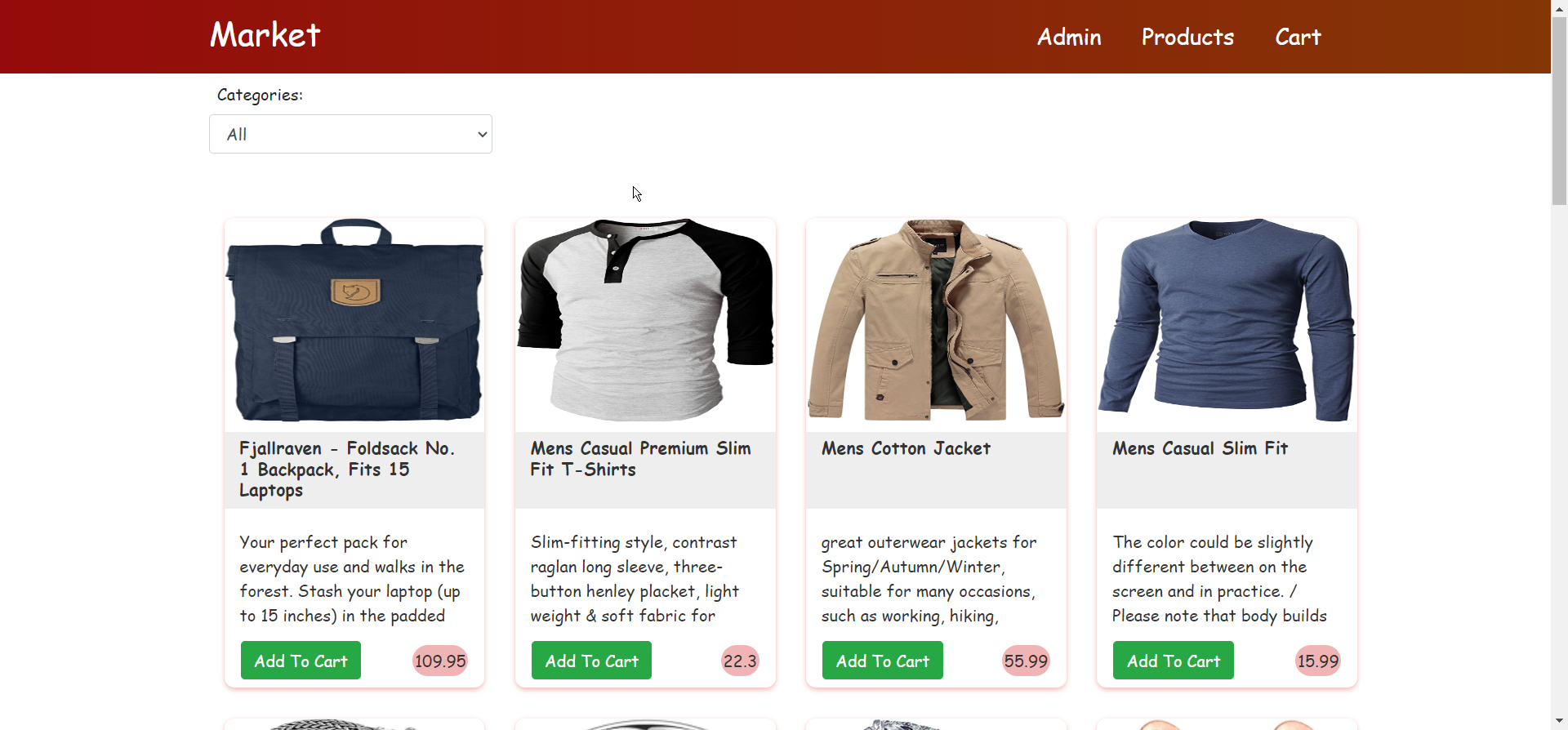Screen dimensions: 1568x730
Task: Click the Market logo in the header
Action: 265,36
